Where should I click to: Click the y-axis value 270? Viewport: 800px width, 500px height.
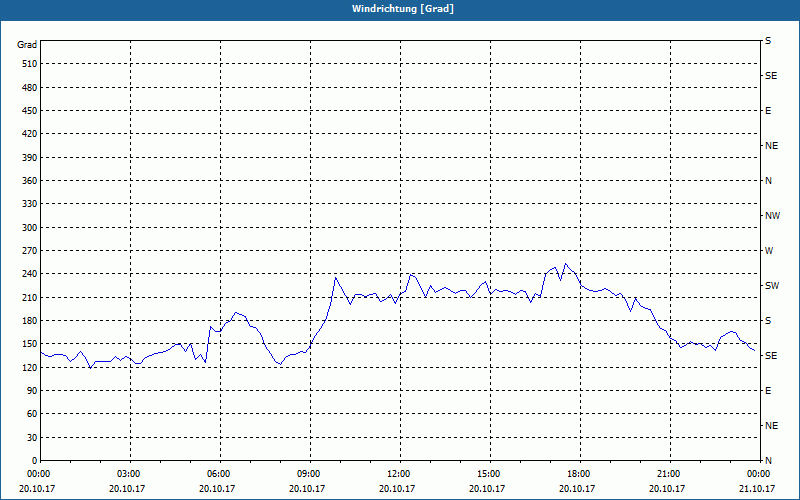pos(30,251)
